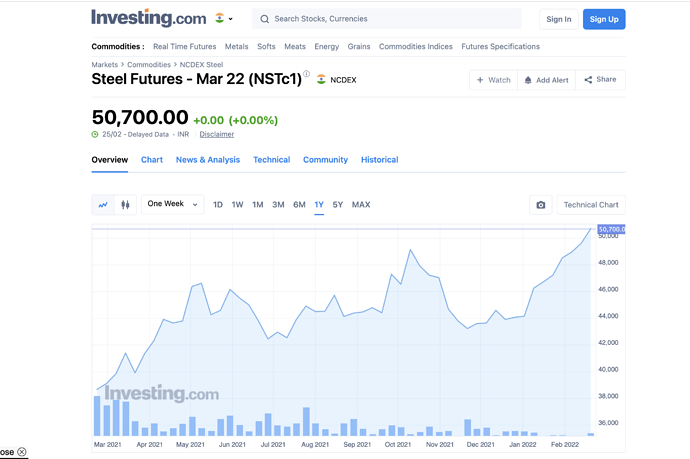Click the camera screenshot icon
The height and width of the screenshot is (459, 690).
[541, 205]
